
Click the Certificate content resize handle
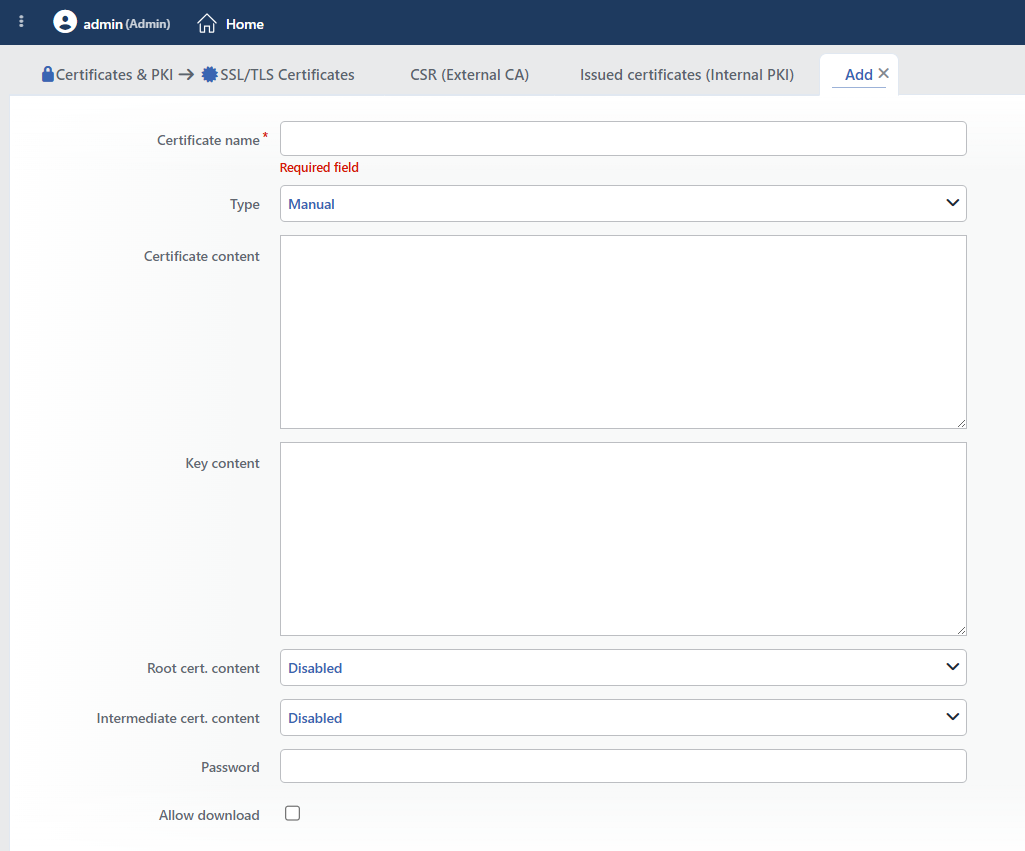pyautogui.click(x=961, y=424)
